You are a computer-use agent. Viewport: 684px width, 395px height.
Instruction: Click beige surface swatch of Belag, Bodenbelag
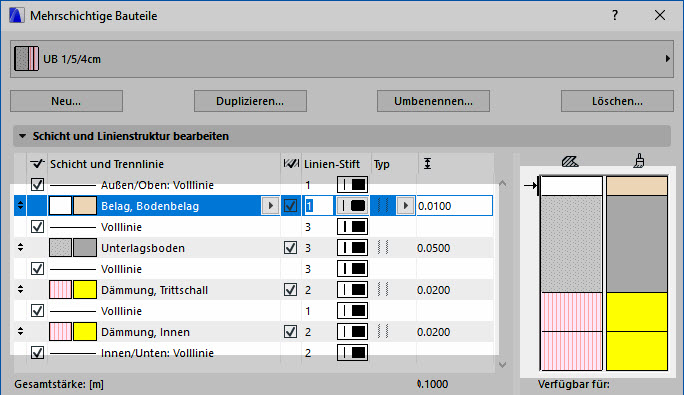point(85,206)
